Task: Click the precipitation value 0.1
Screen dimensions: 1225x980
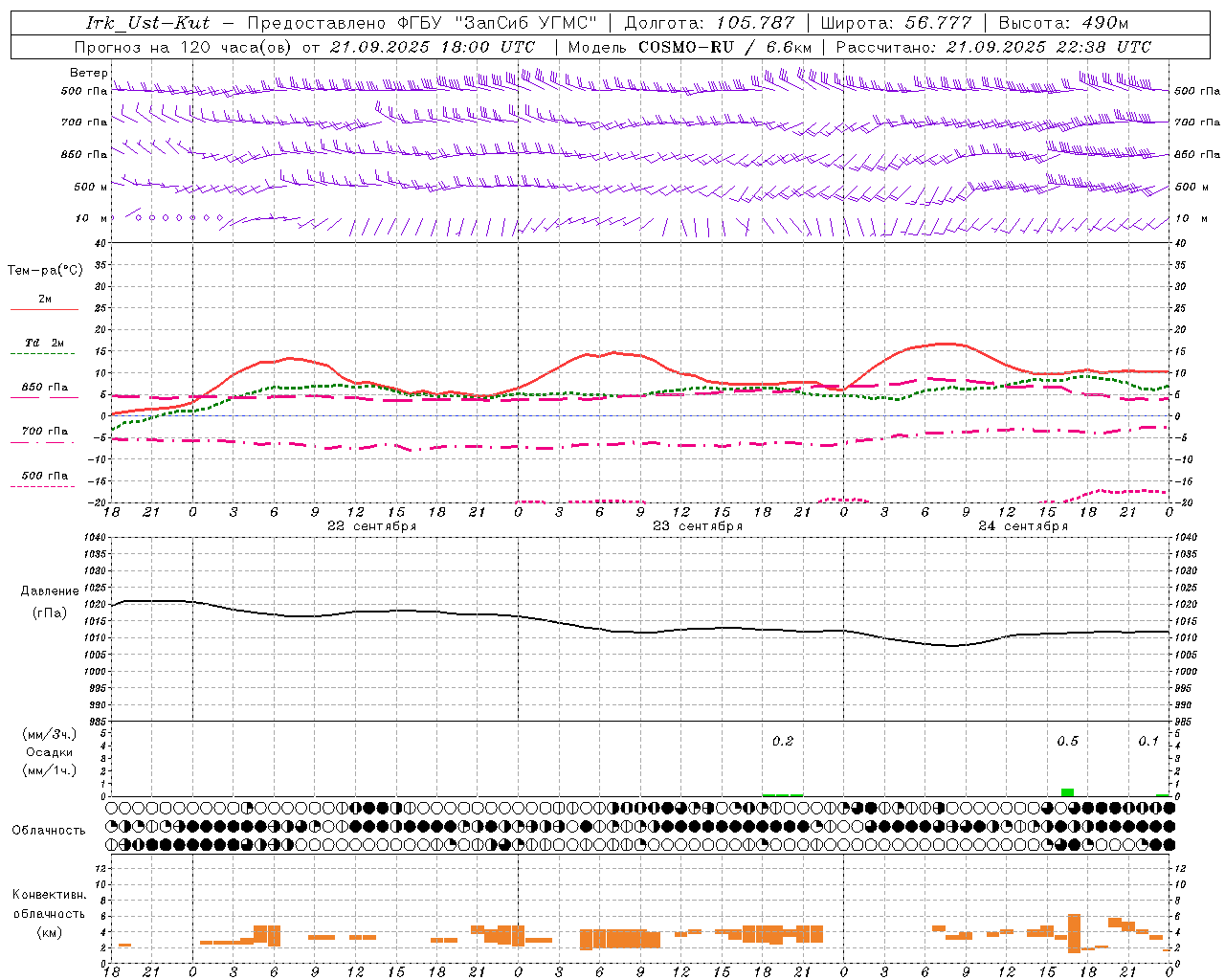Action: tap(1148, 742)
